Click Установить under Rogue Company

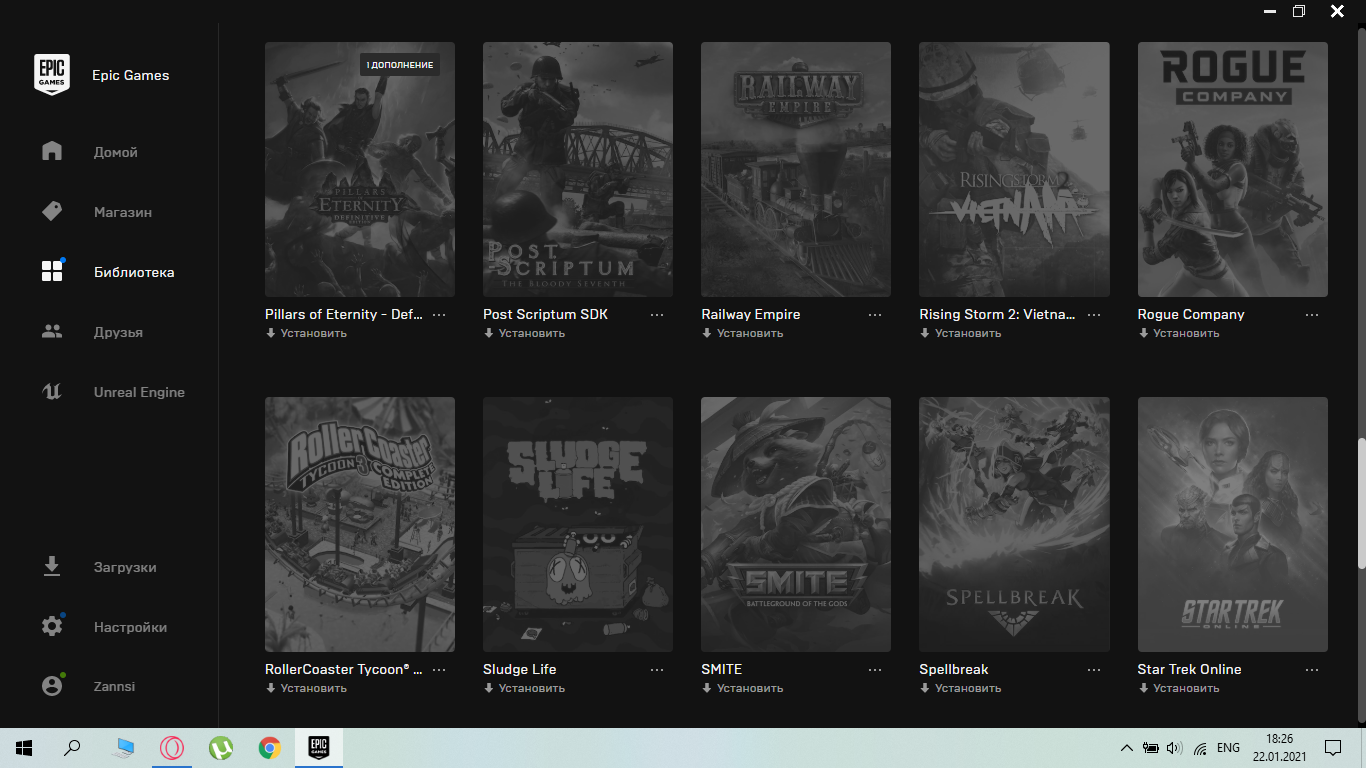(1179, 333)
